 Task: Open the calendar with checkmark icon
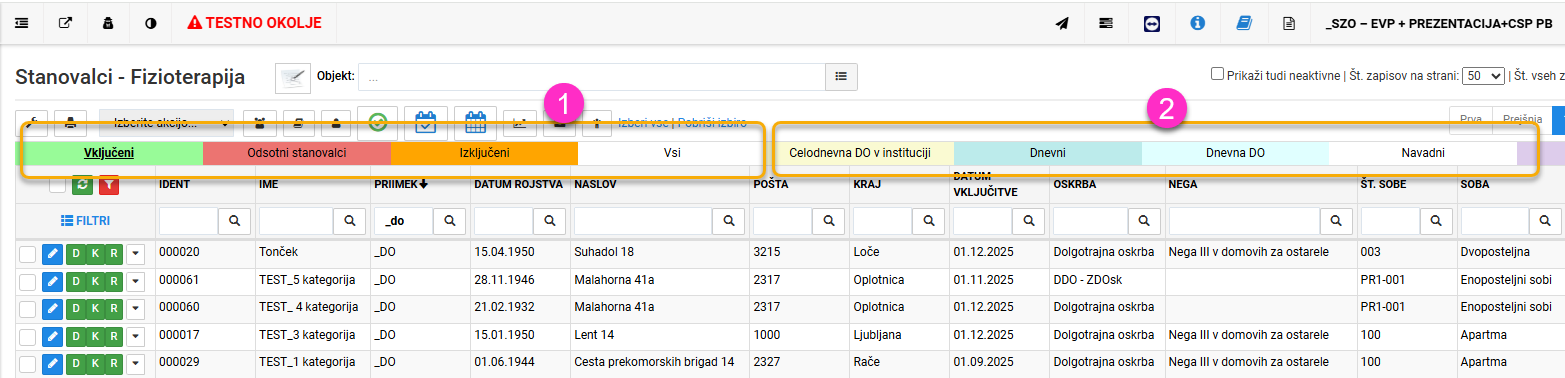[426, 122]
